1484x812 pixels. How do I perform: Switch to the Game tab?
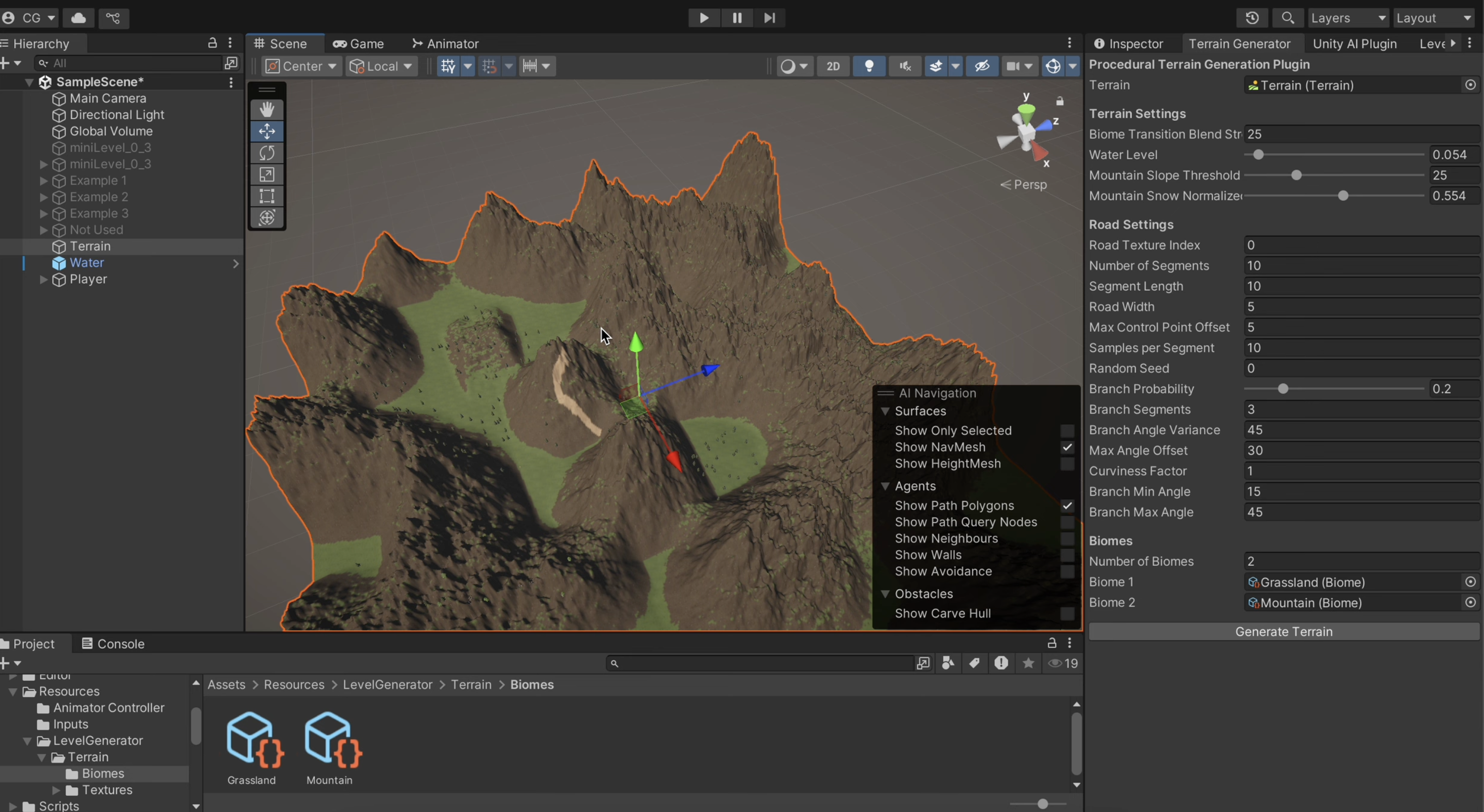pos(358,44)
